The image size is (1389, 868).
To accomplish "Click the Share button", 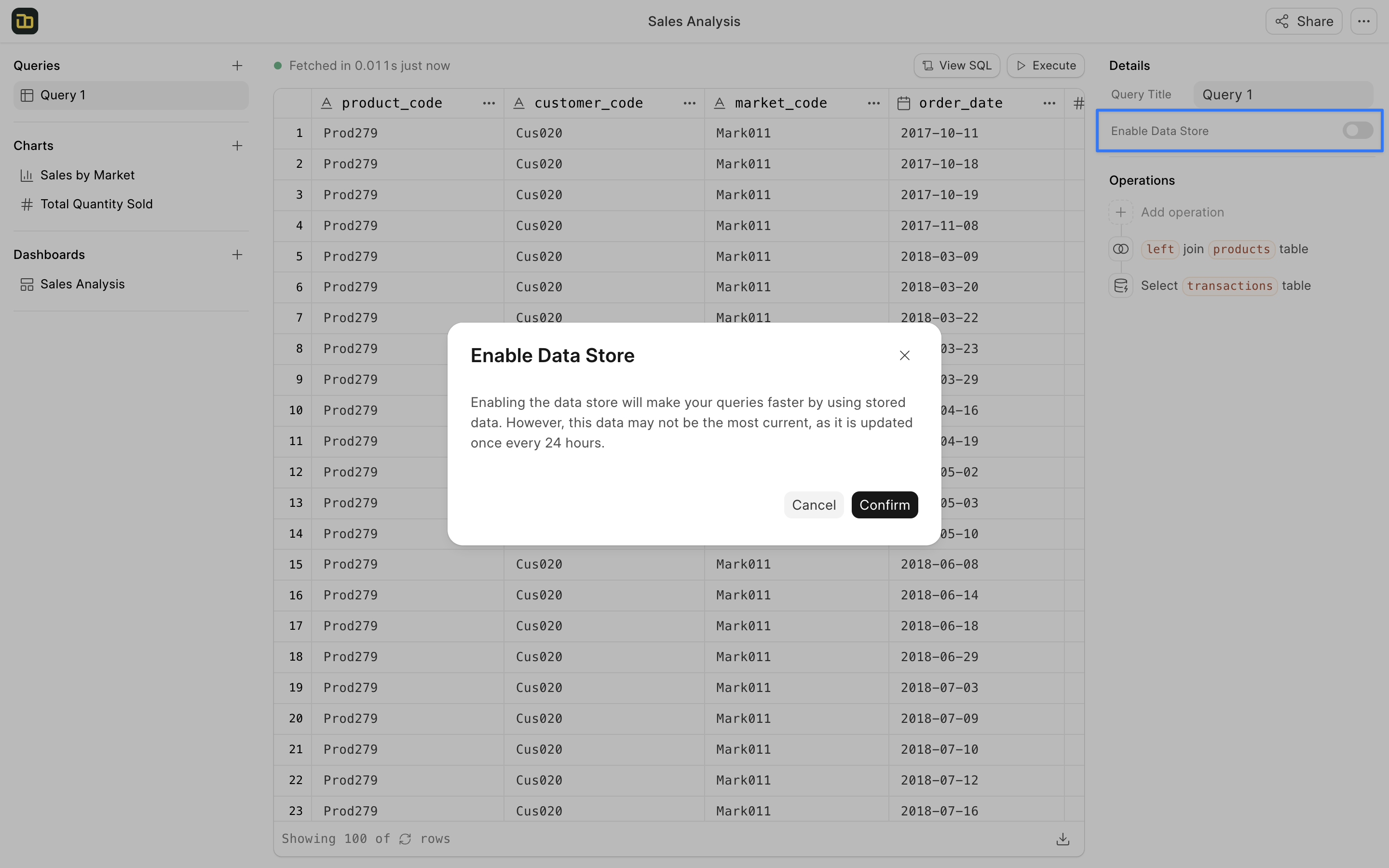I will point(1304,21).
